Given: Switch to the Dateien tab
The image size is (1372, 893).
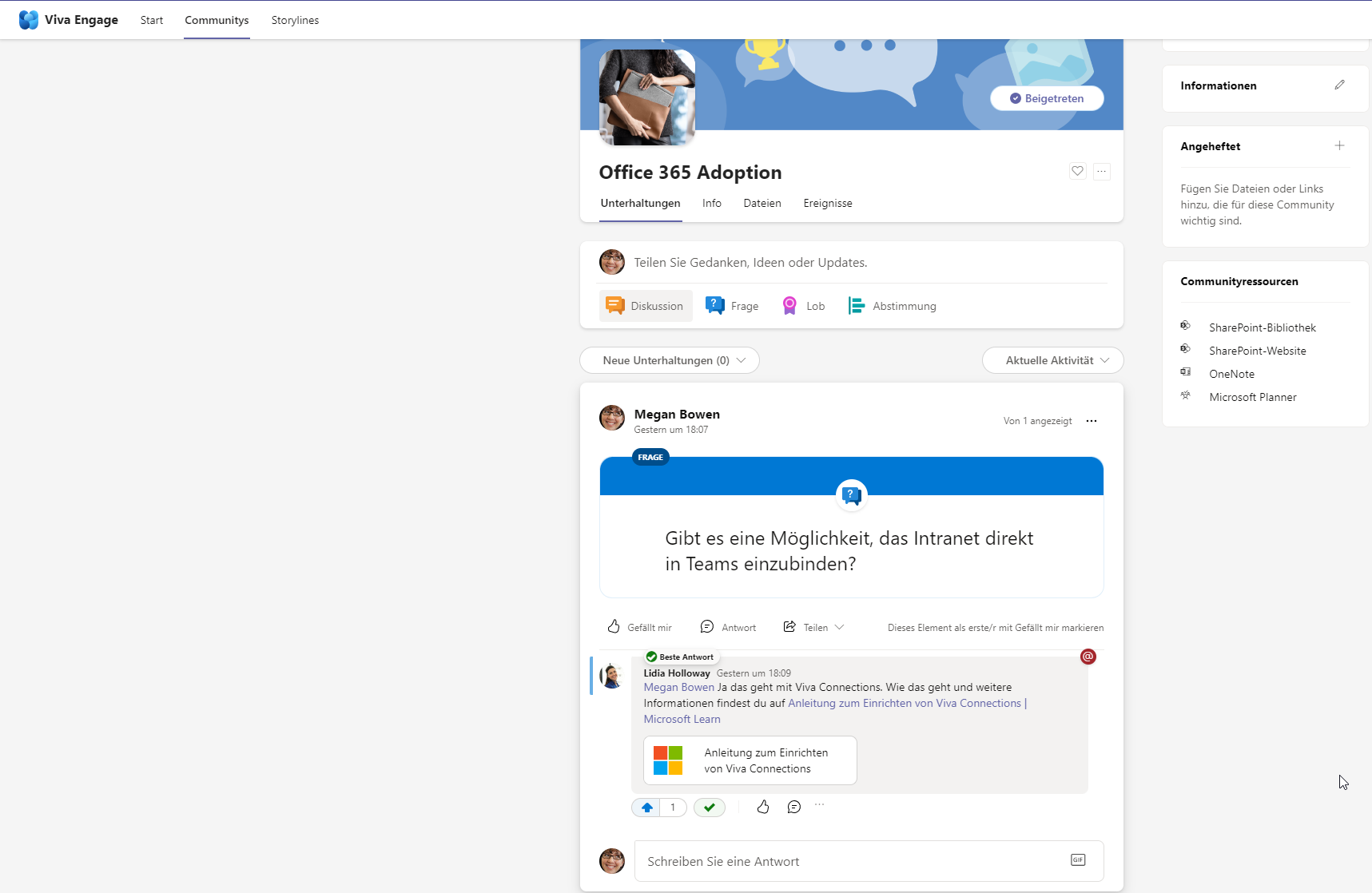Looking at the screenshot, I should [x=762, y=203].
